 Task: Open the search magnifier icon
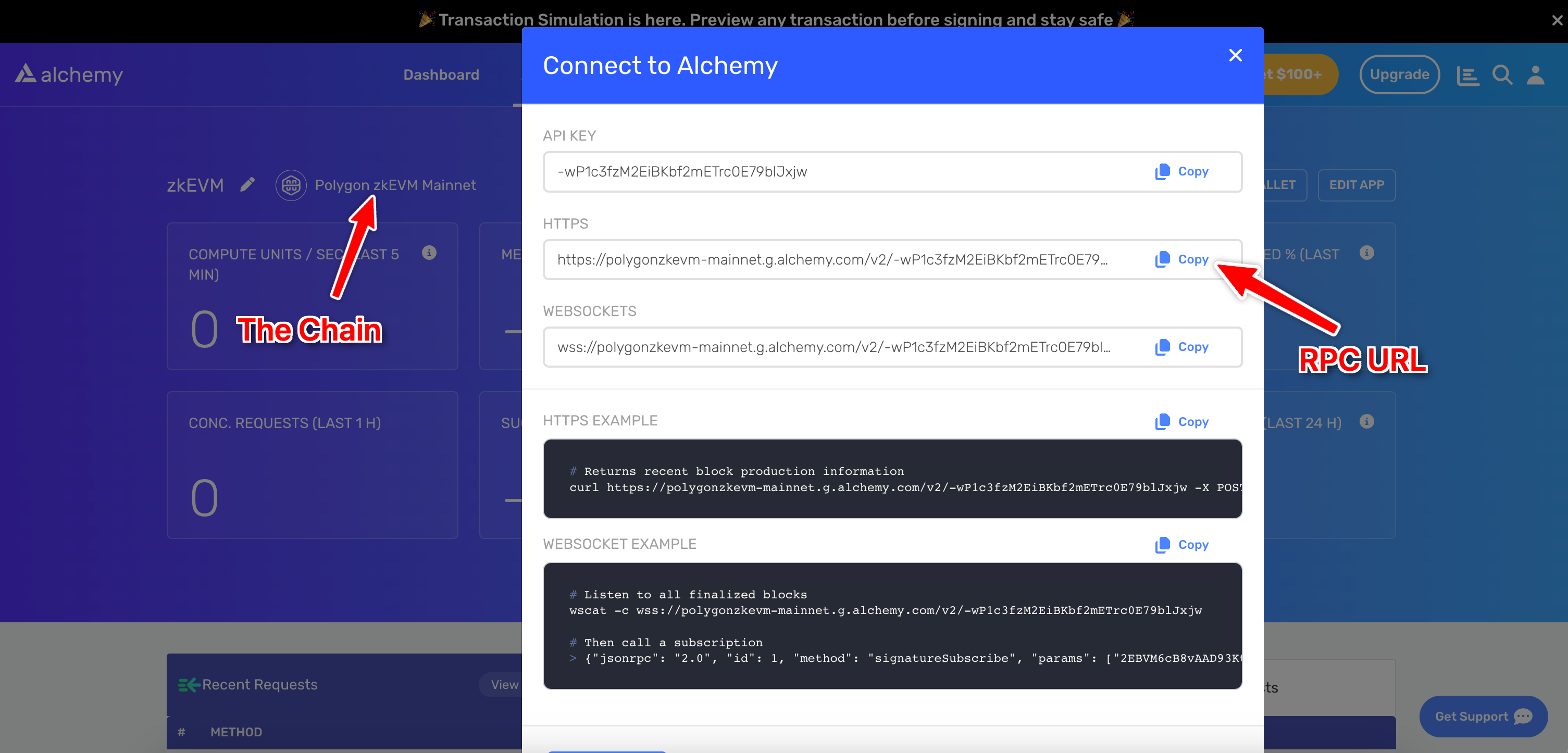click(x=1502, y=75)
